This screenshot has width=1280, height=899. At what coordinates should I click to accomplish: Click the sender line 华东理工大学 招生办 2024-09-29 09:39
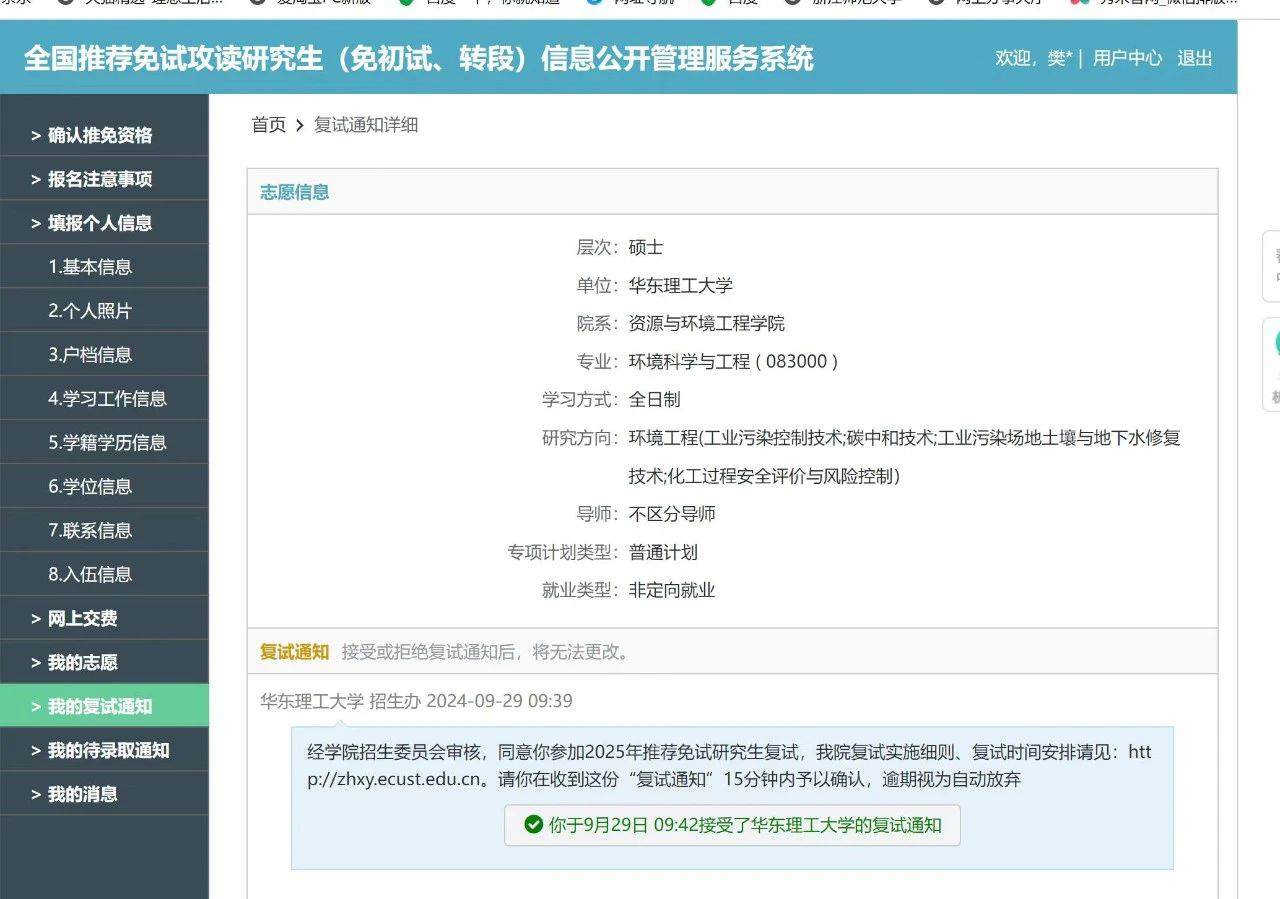click(x=416, y=701)
